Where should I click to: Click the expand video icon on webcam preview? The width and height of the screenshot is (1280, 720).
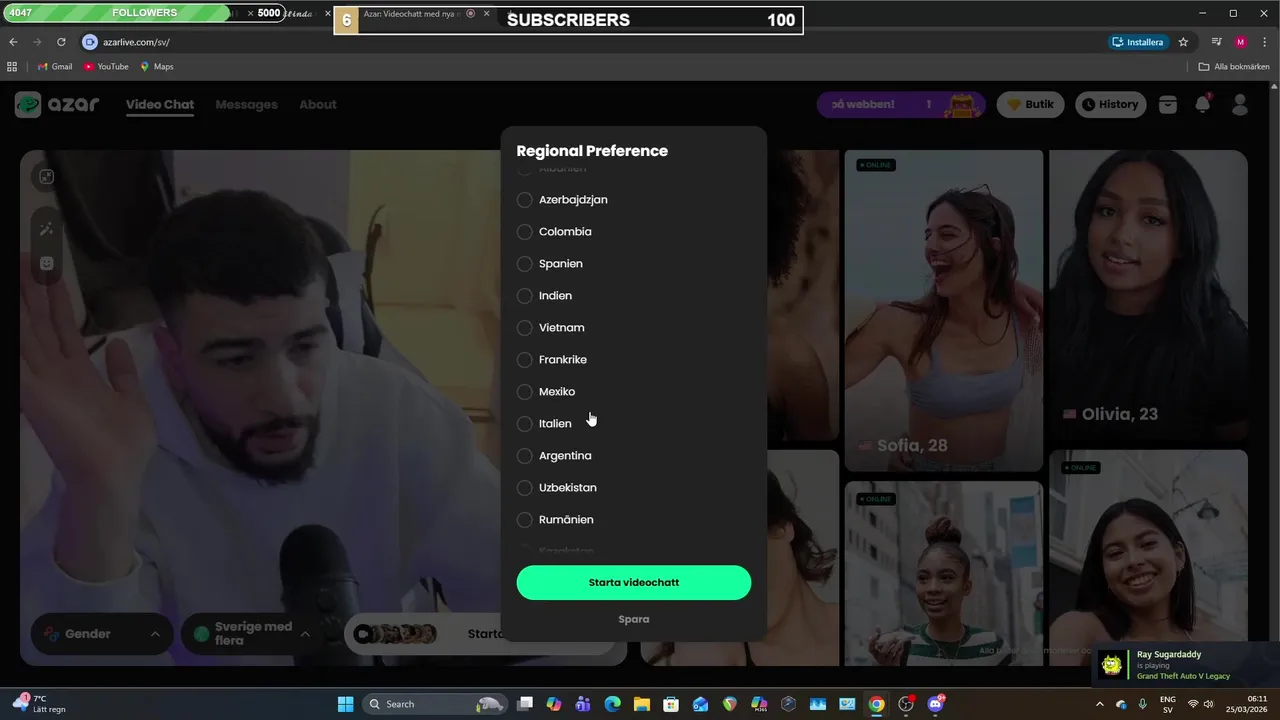47,177
